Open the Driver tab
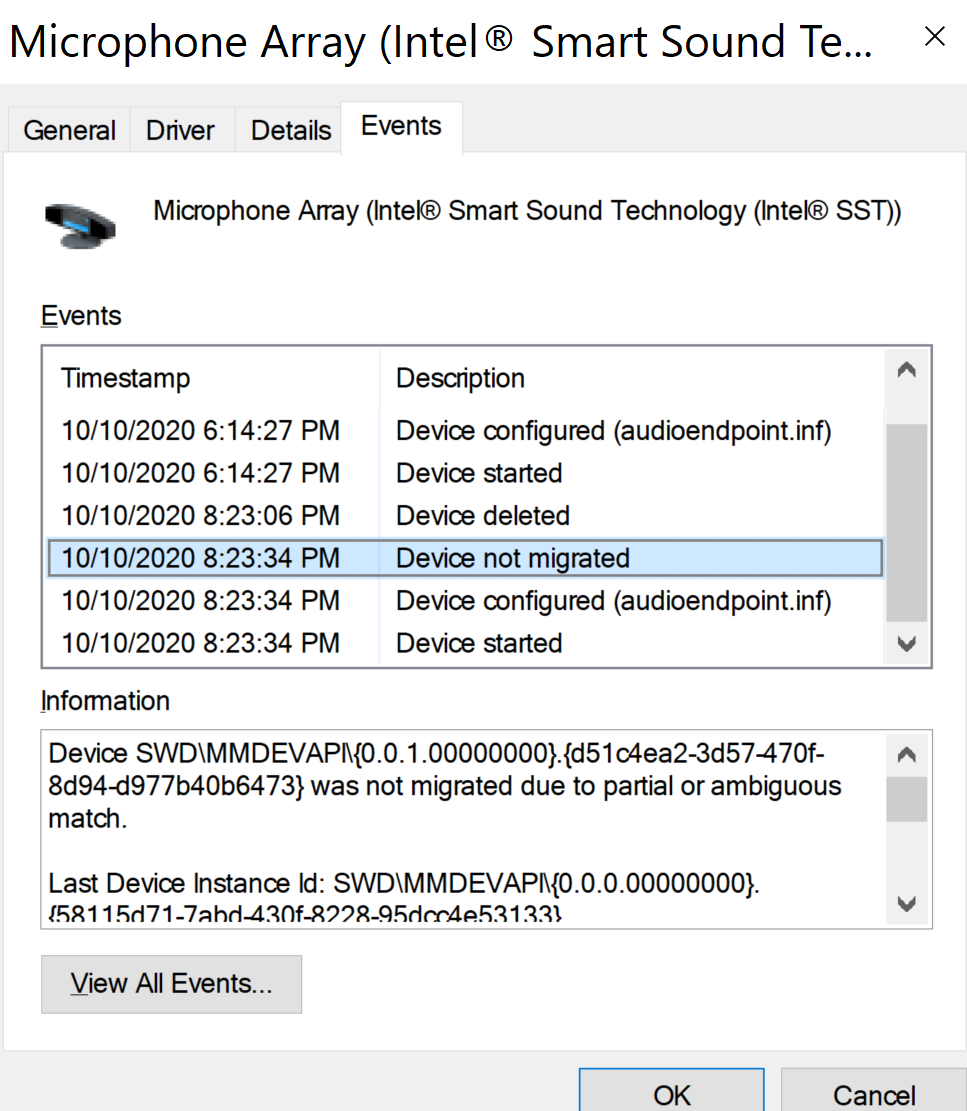 (x=180, y=131)
